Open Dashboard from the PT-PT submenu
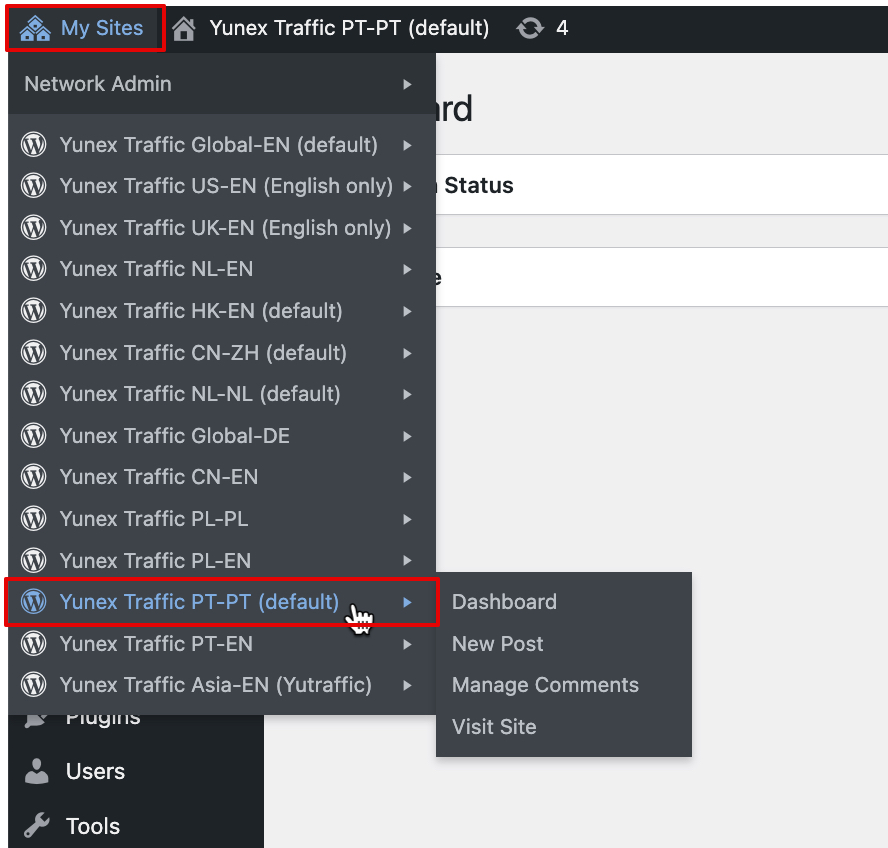Screen dimensions: 888x848 (504, 602)
